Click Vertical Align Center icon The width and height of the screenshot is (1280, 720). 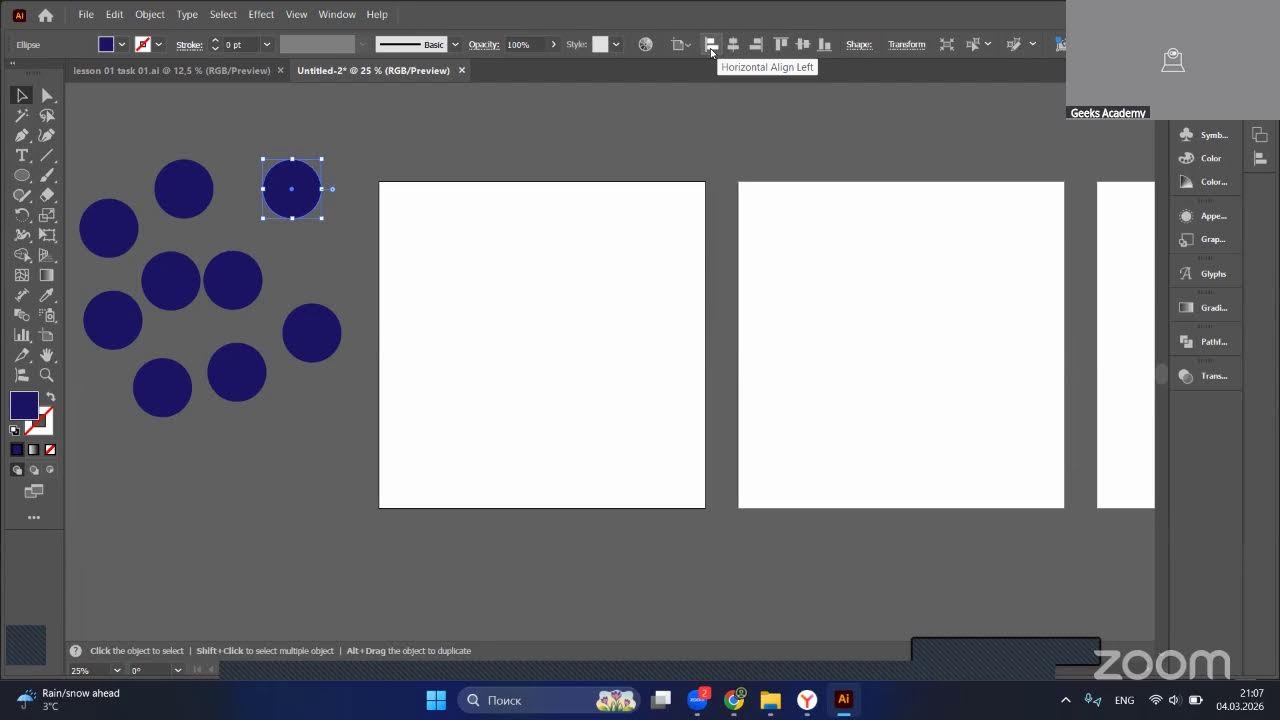pos(802,44)
